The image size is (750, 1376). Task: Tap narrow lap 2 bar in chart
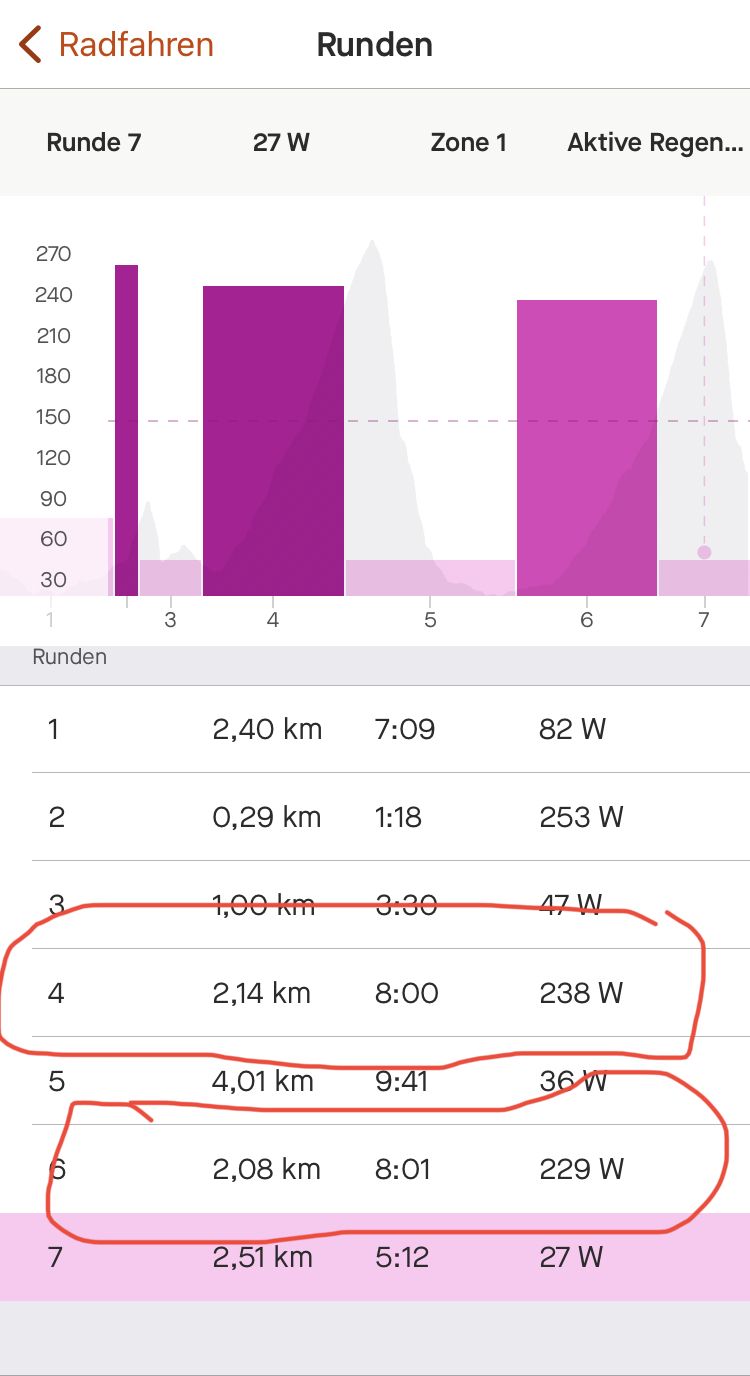pyautogui.click(x=126, y=430)
